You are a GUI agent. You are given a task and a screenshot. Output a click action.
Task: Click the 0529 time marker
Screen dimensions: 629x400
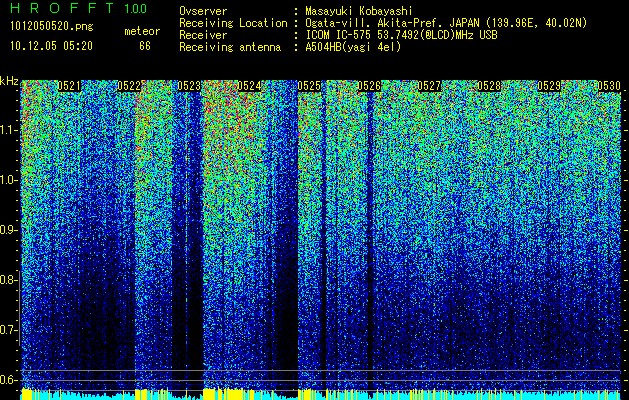pos(549,86)
